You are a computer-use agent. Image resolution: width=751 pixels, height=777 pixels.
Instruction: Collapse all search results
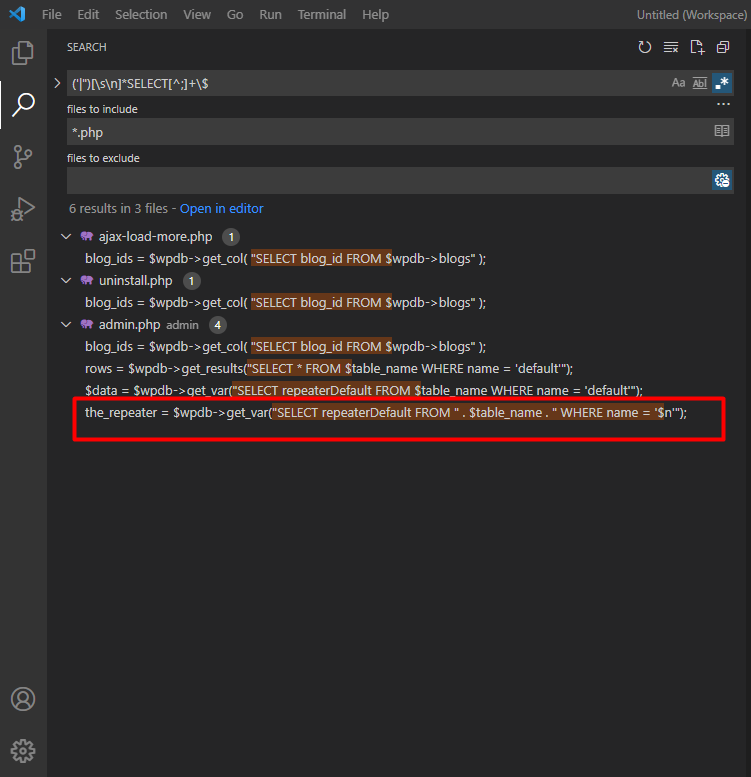coord(722,47)
